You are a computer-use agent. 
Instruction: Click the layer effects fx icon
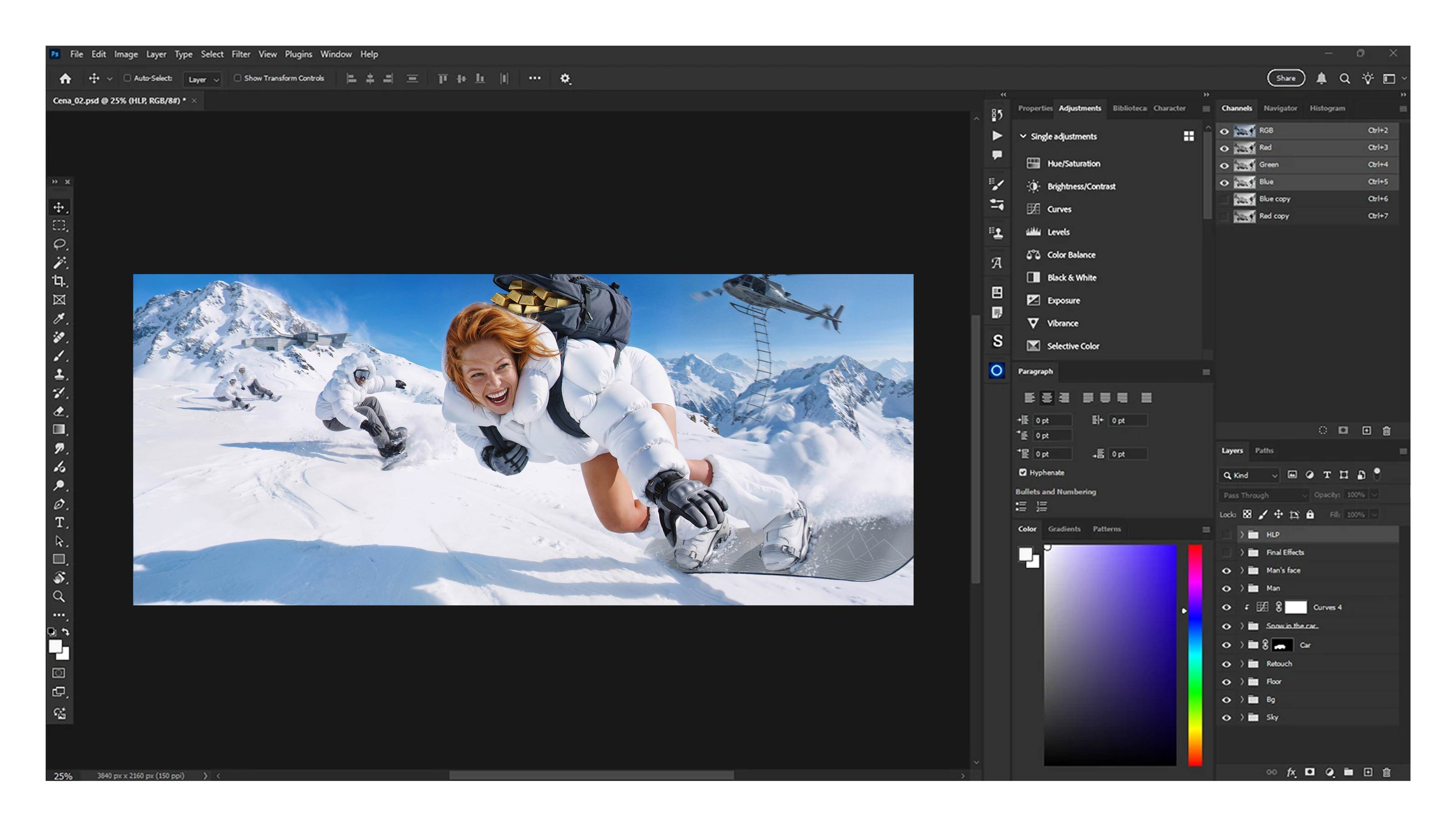point(1291,772)
